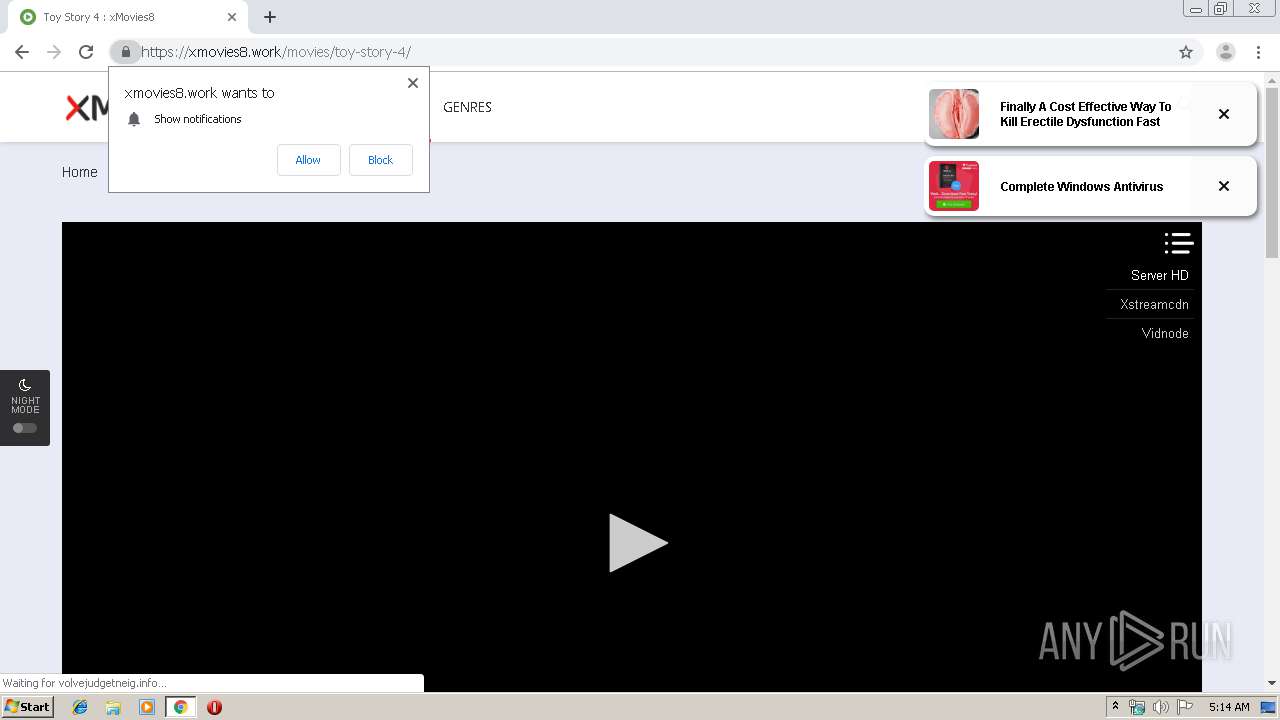Image resolution: width=1280 pixels, height=720 pixels.
Task: Play the video with the center play button
Action: [637, 543]
